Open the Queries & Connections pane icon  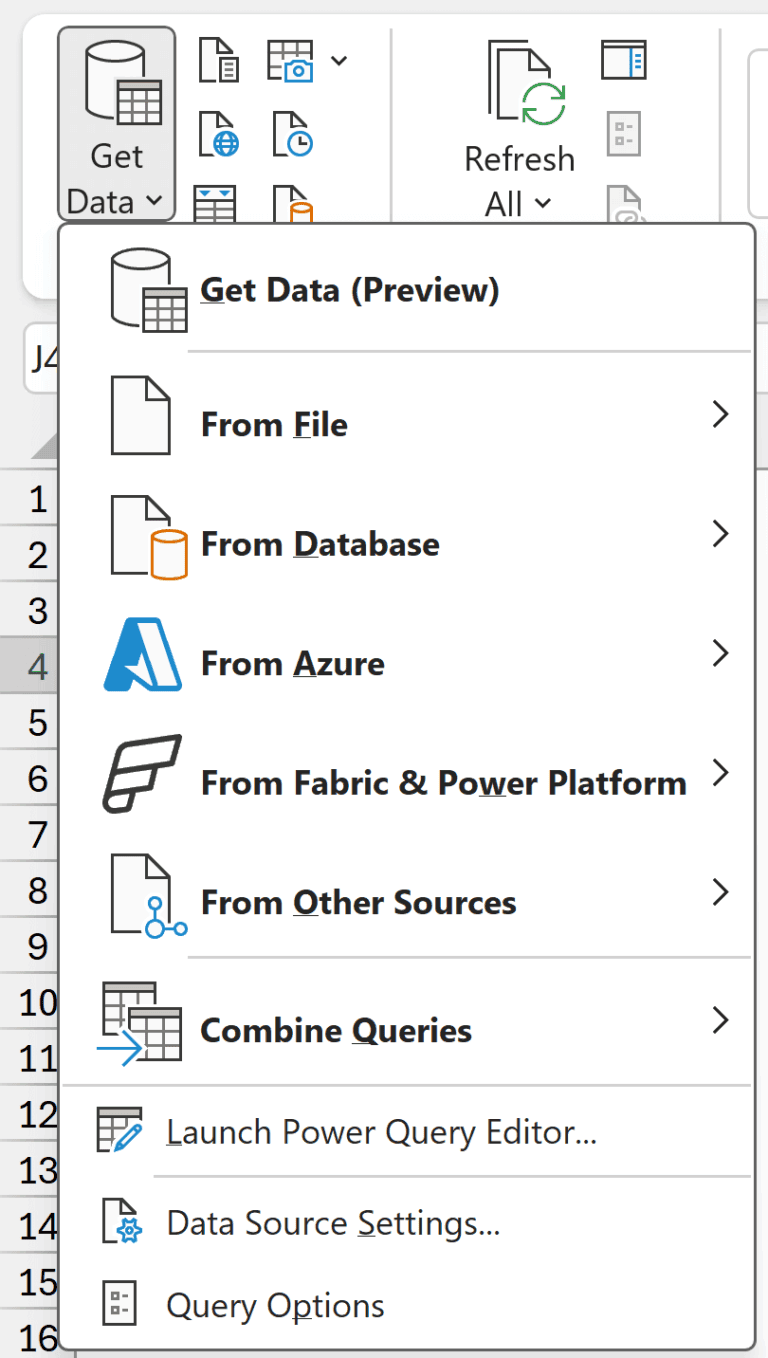point(624,60)
